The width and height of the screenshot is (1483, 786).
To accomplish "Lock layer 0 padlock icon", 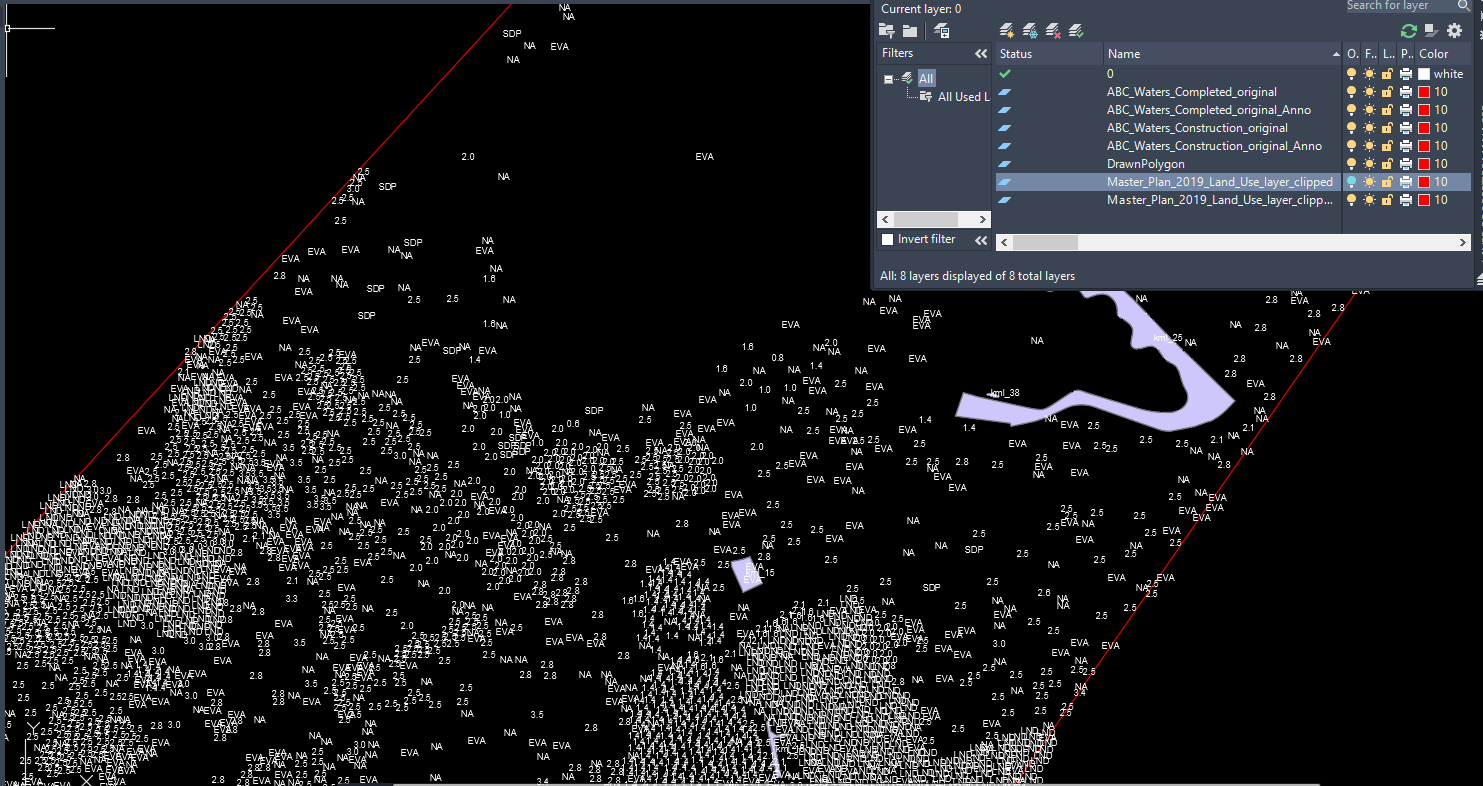I will point(1387,74).
